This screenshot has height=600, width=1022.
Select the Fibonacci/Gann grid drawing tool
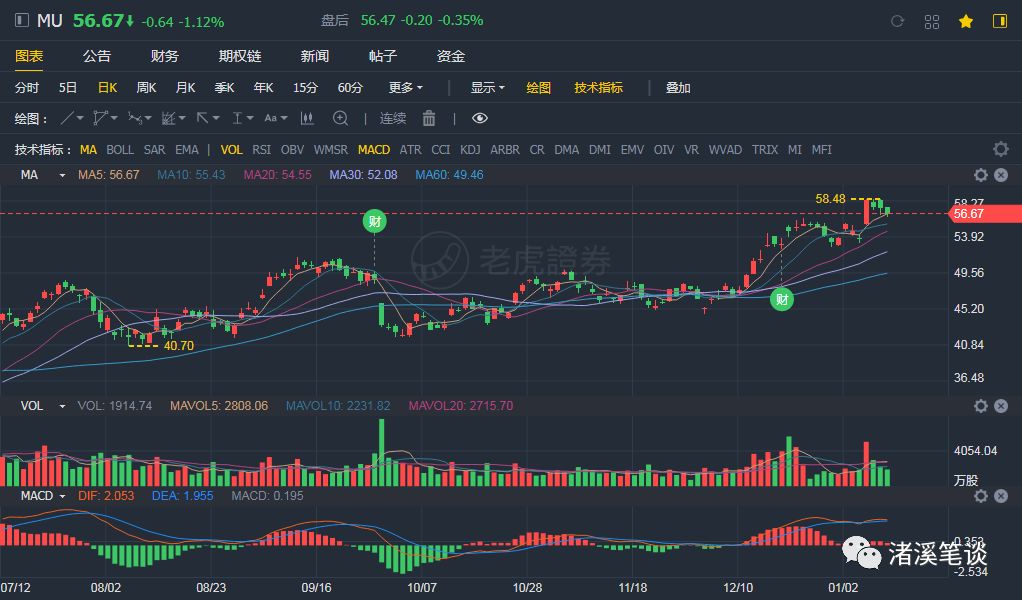click(168, 119)
